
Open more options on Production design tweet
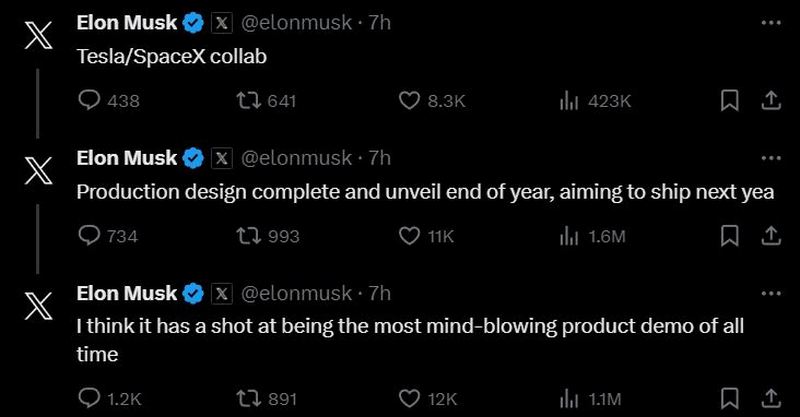click(x=770, y=157)
